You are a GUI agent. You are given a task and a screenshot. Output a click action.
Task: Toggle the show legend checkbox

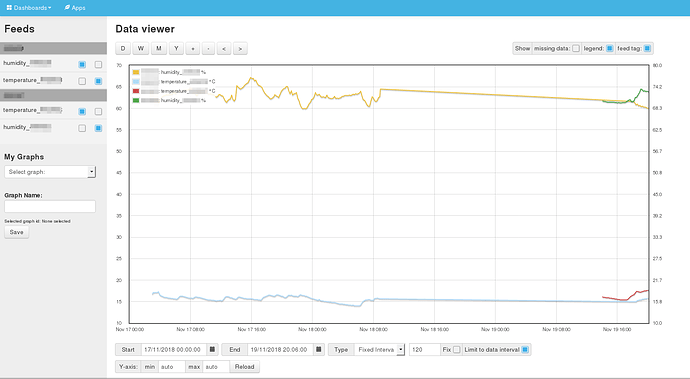(609, 48)
